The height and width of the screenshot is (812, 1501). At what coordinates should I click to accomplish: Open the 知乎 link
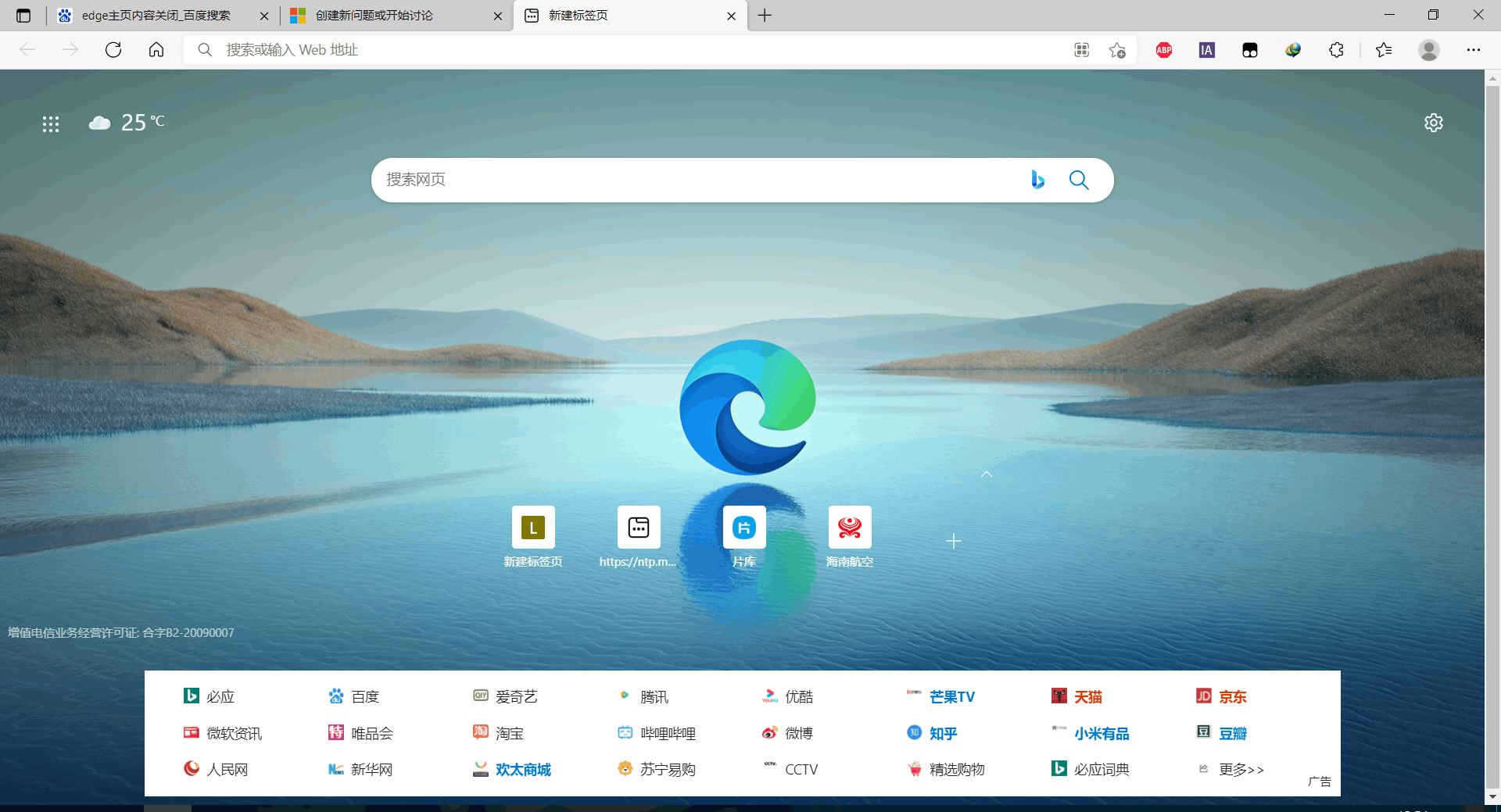[933, 733]
